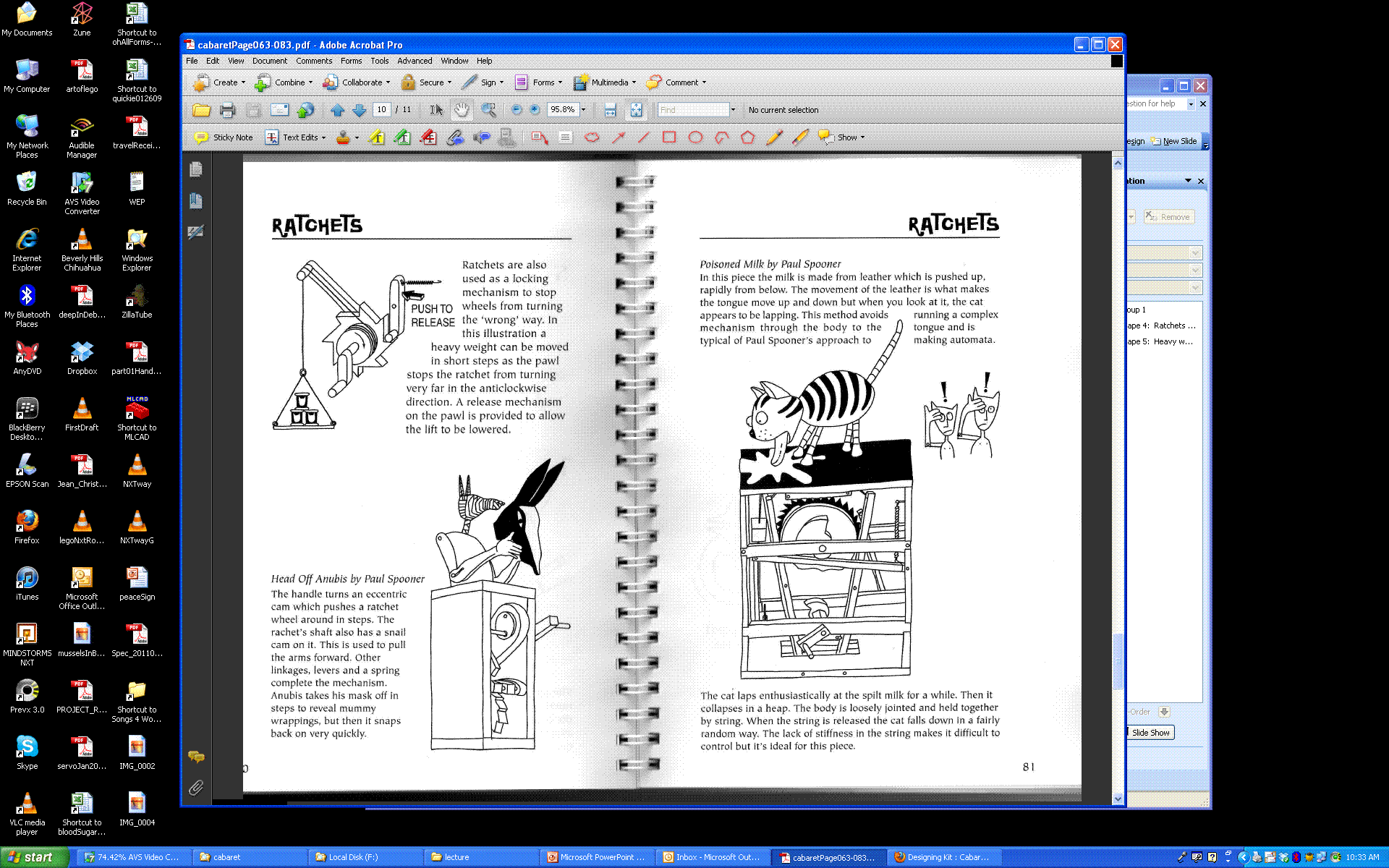1389x868 pixels.
Task: Click the Zoom In plus button
Action: (x=535, y=110)
